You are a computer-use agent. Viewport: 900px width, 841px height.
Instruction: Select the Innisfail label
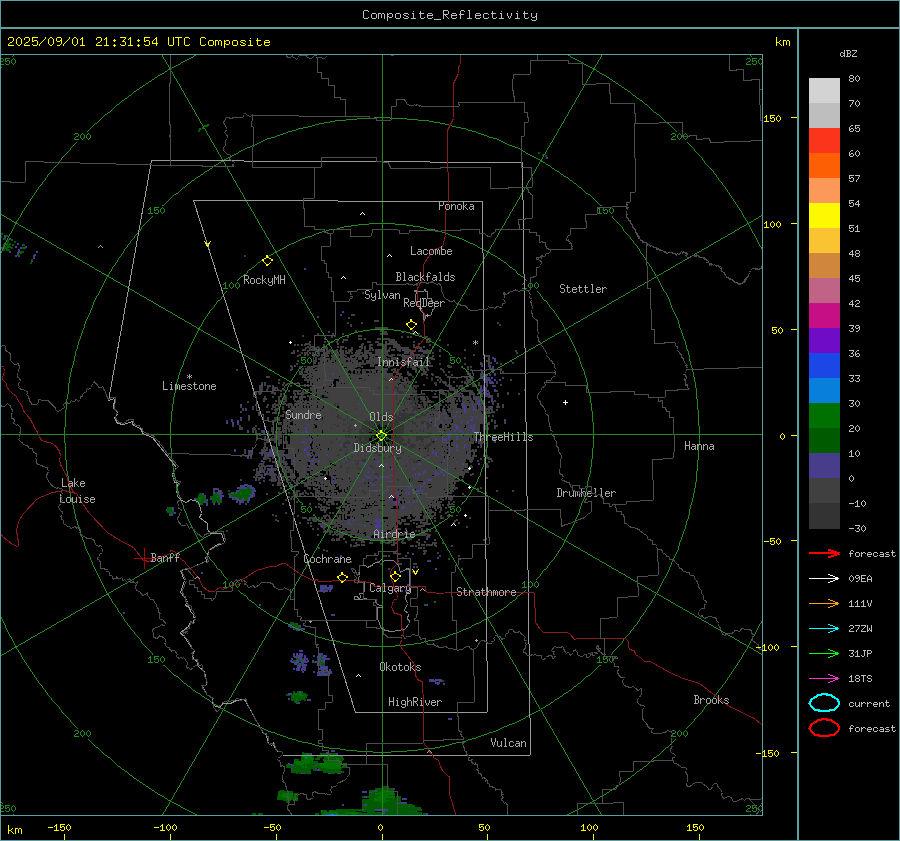[x=404, y=362]
